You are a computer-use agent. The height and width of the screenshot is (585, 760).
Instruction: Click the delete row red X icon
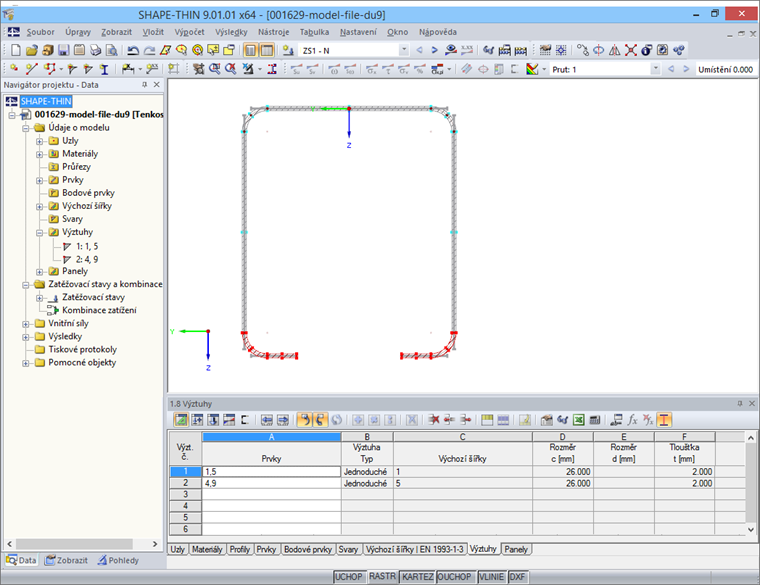pyautogui.click(x=434, y=420)
